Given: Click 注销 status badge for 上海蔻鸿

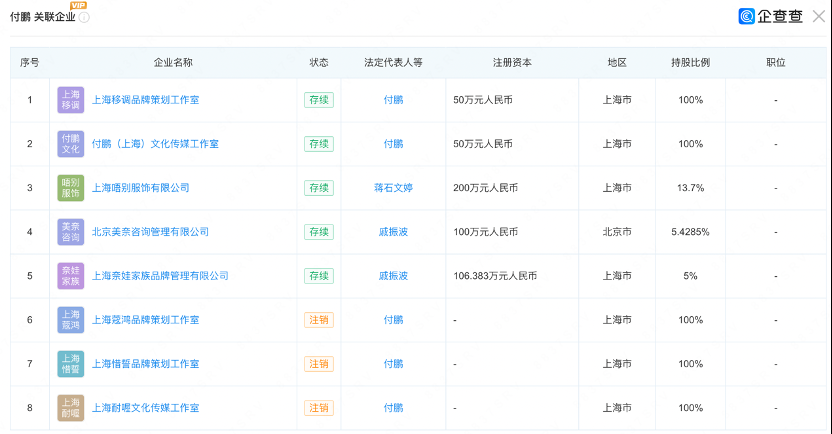Looking at the screenshot, I should point(319,320).
